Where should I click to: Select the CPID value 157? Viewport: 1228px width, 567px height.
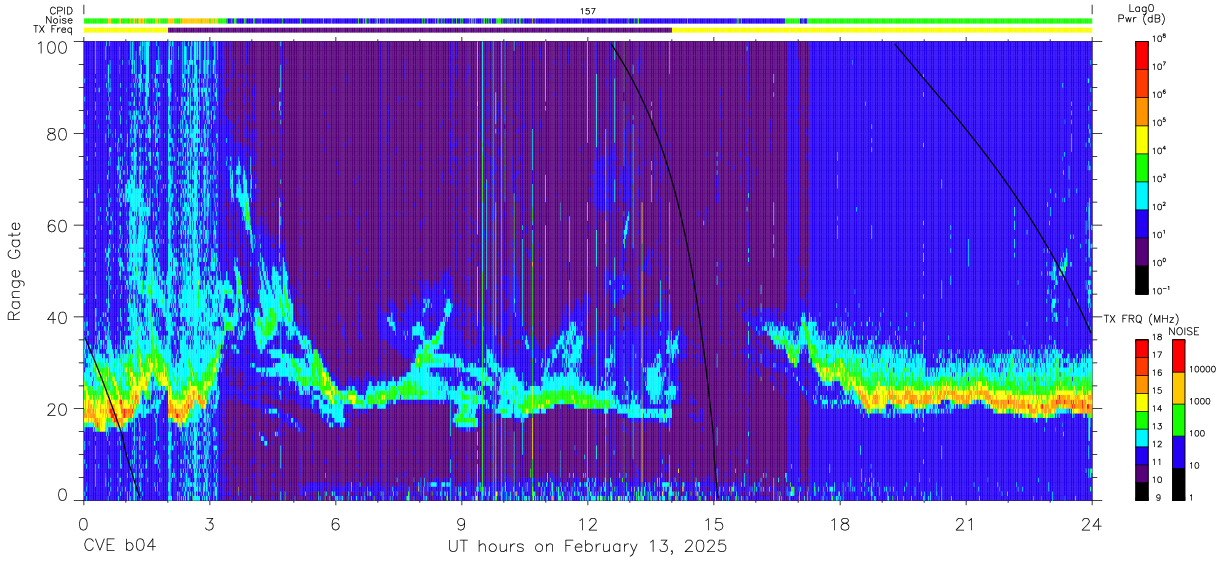[x=587, y=11]
